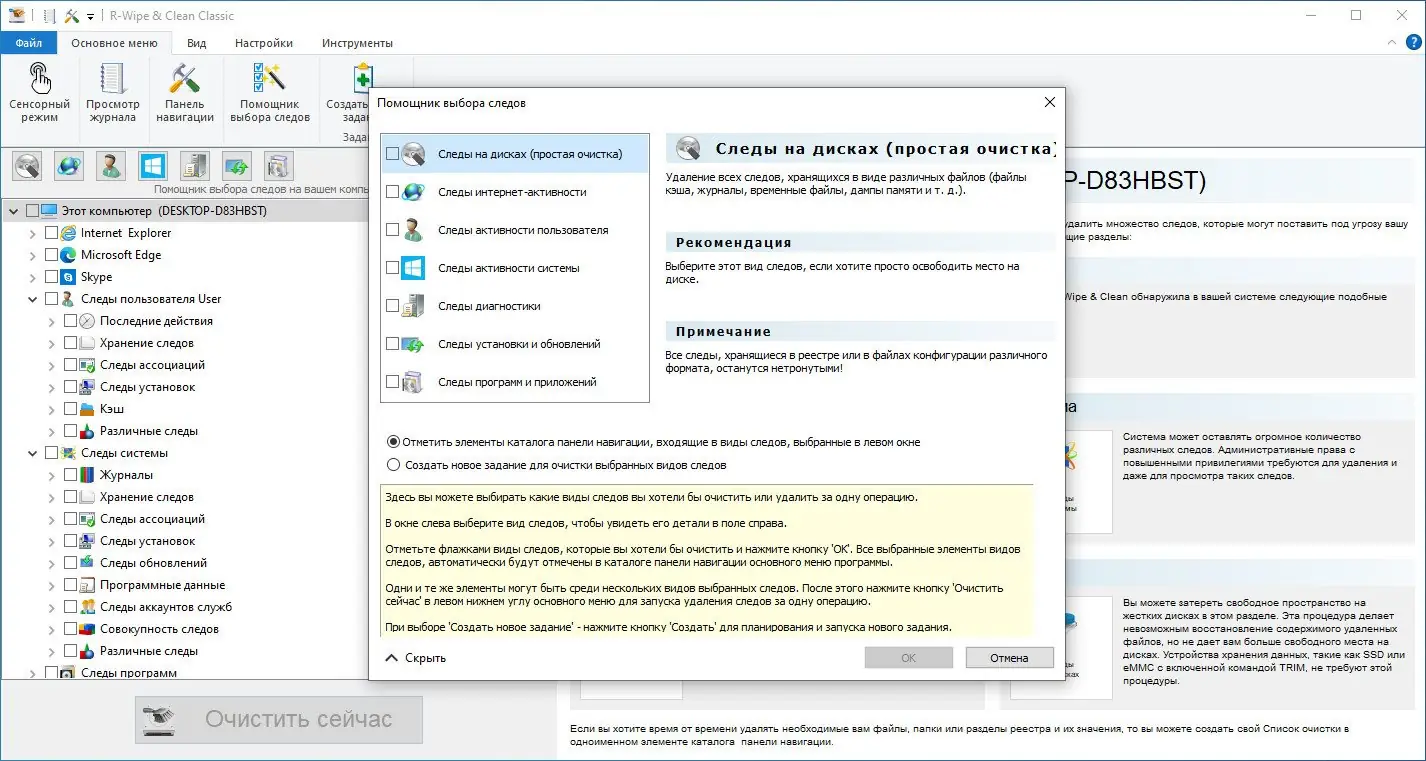This screenshot has height=761, width=1426.
Task: Select the disk traces icon on lower toolbar
Action: pos(27,165)
